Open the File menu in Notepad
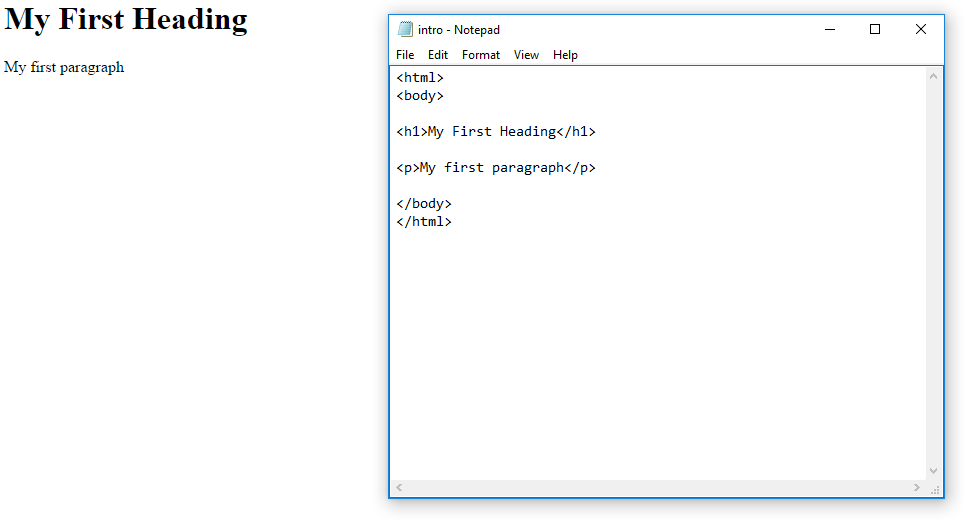 pos(405,55)
